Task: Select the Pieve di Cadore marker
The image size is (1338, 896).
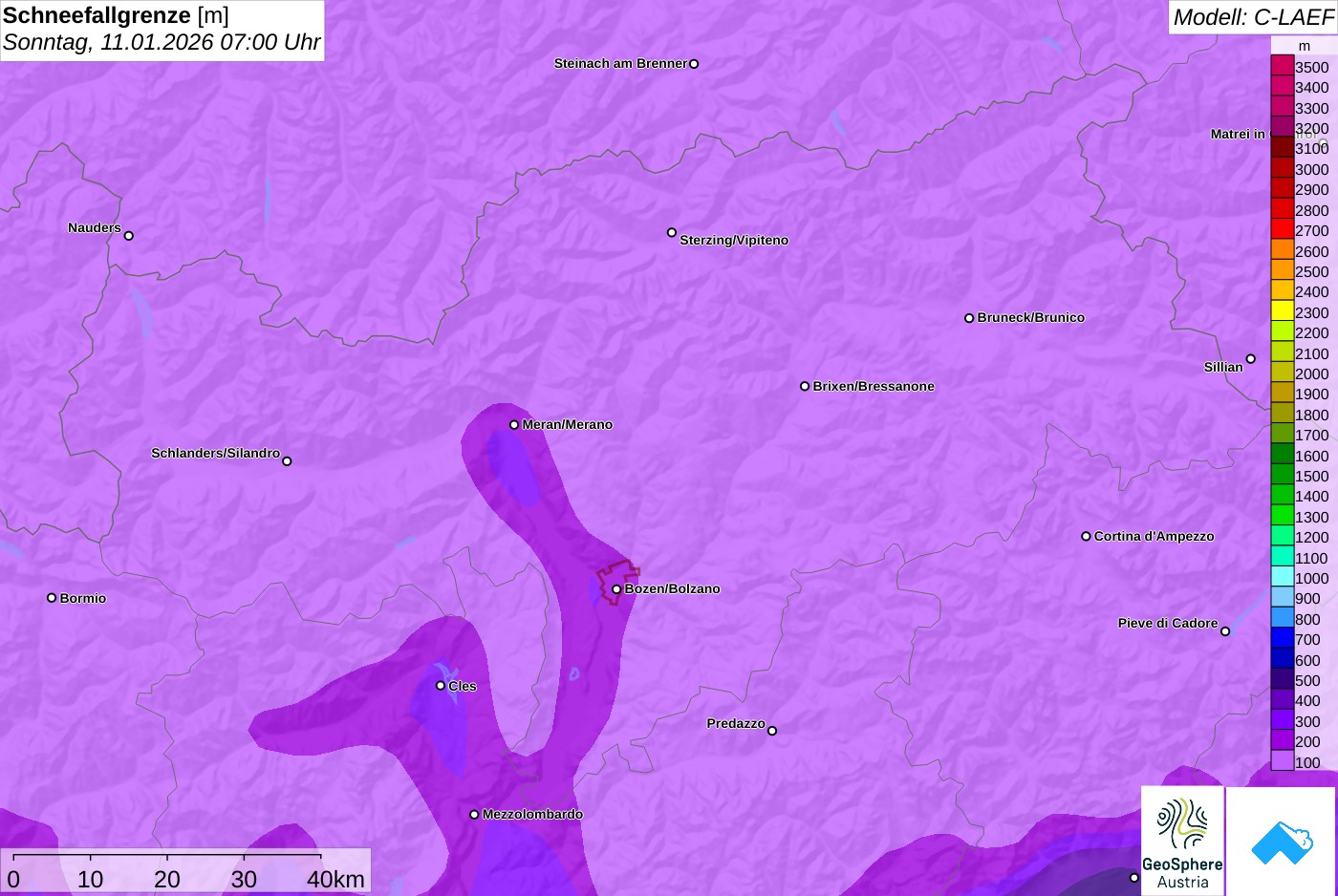Action: pos(1225,631)
